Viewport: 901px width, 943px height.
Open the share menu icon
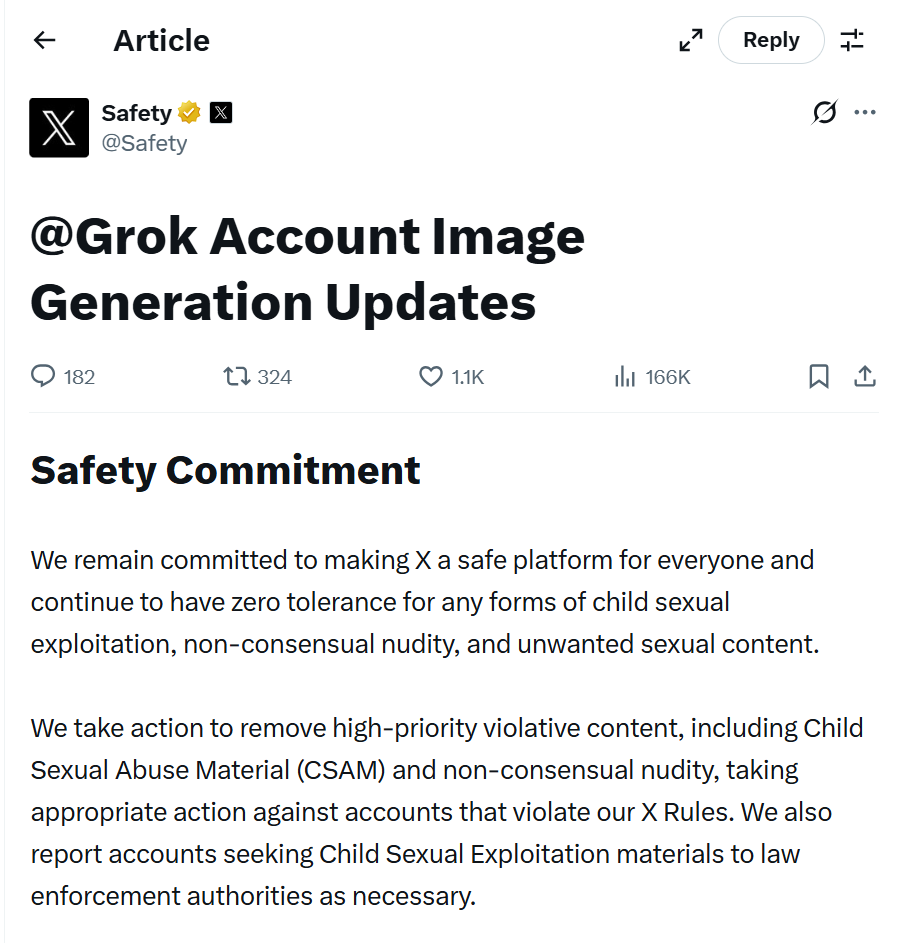pyautogui.click(x=865, y=376)
